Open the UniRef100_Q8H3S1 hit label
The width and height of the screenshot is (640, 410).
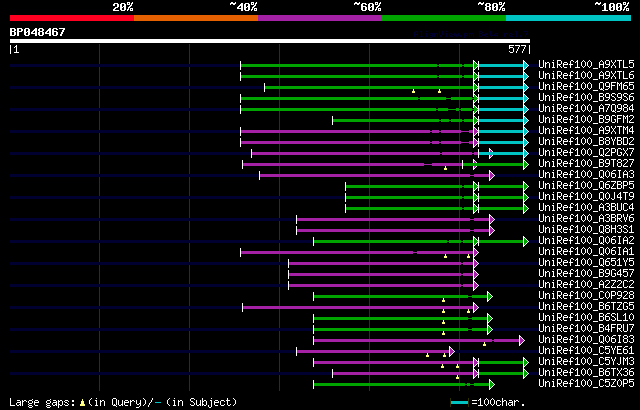(586, 230)
